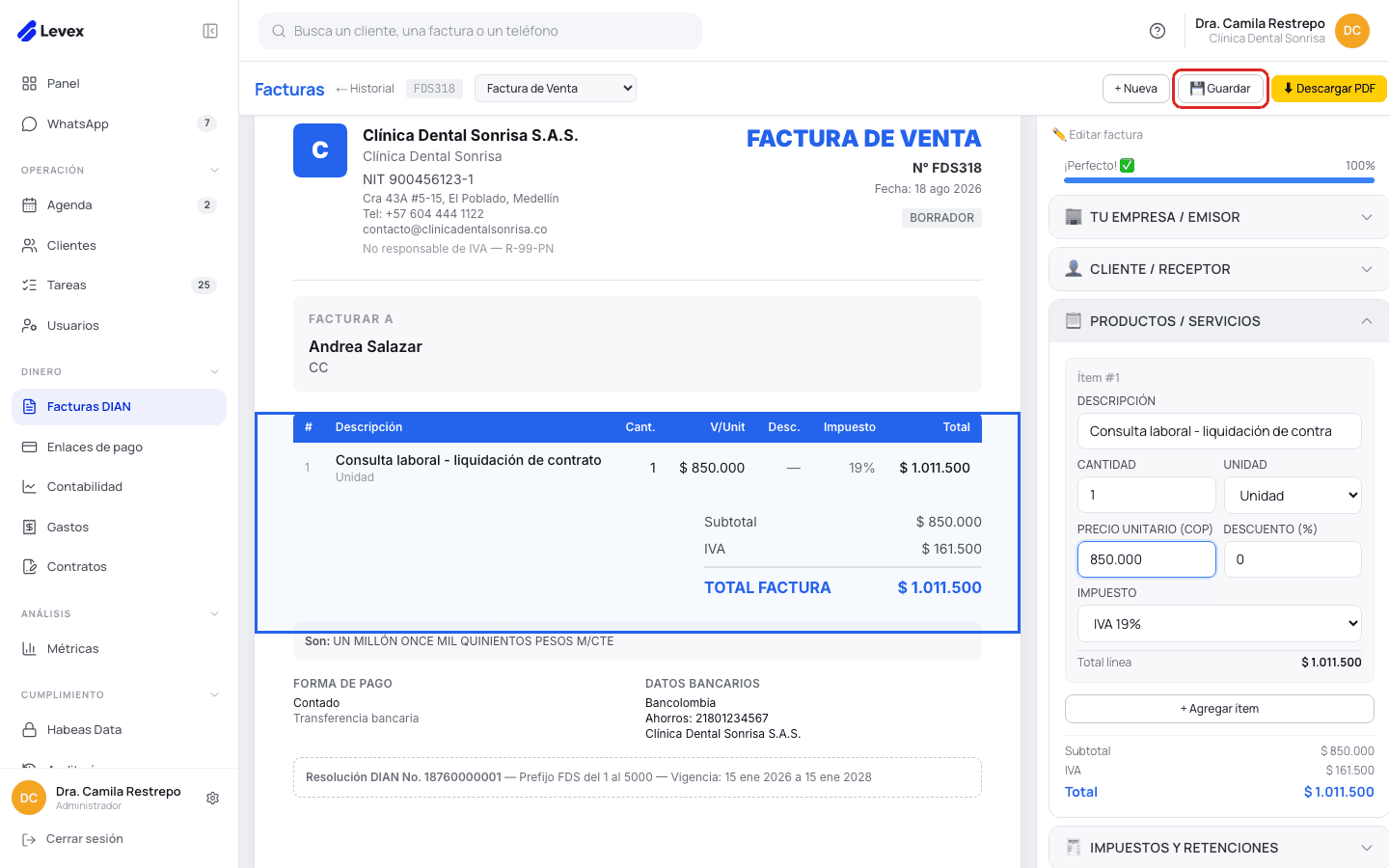Click the BORRADOR status badge
This screenshot has width=1389, height=868.
point(941,218)
